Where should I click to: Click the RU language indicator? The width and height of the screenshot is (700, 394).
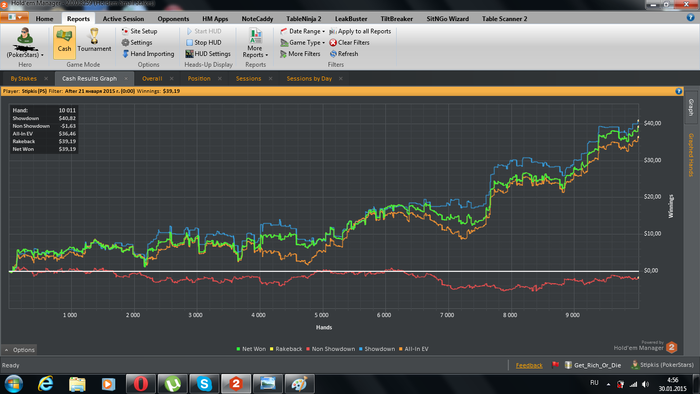click(x=594, y=383)
